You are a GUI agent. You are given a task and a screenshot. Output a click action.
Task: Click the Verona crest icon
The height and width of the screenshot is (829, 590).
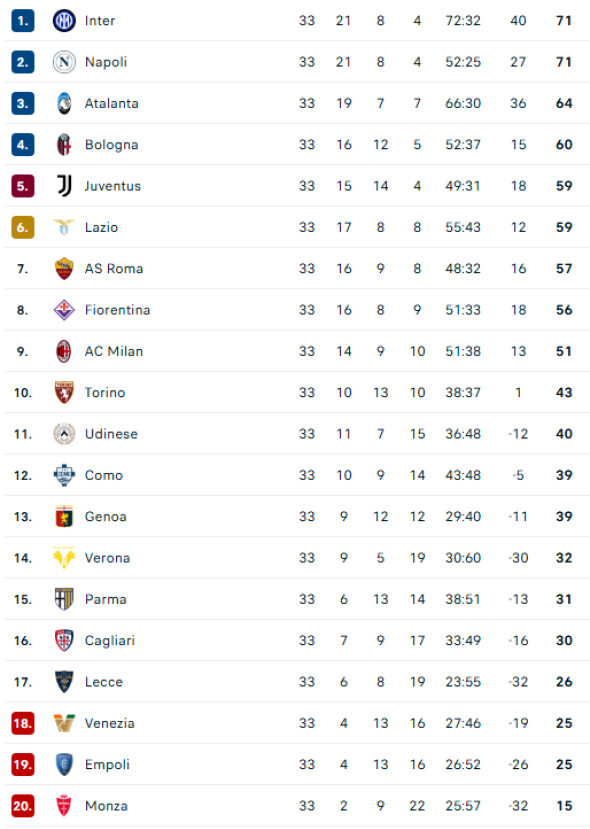[64, 558]
